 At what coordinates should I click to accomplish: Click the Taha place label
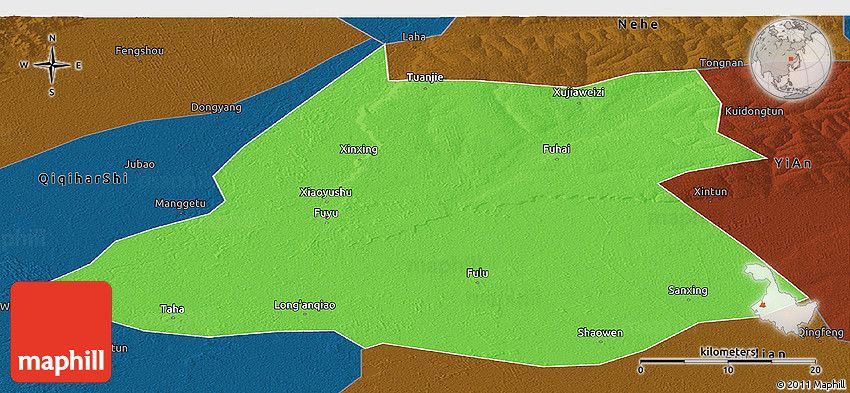[172, 310]
